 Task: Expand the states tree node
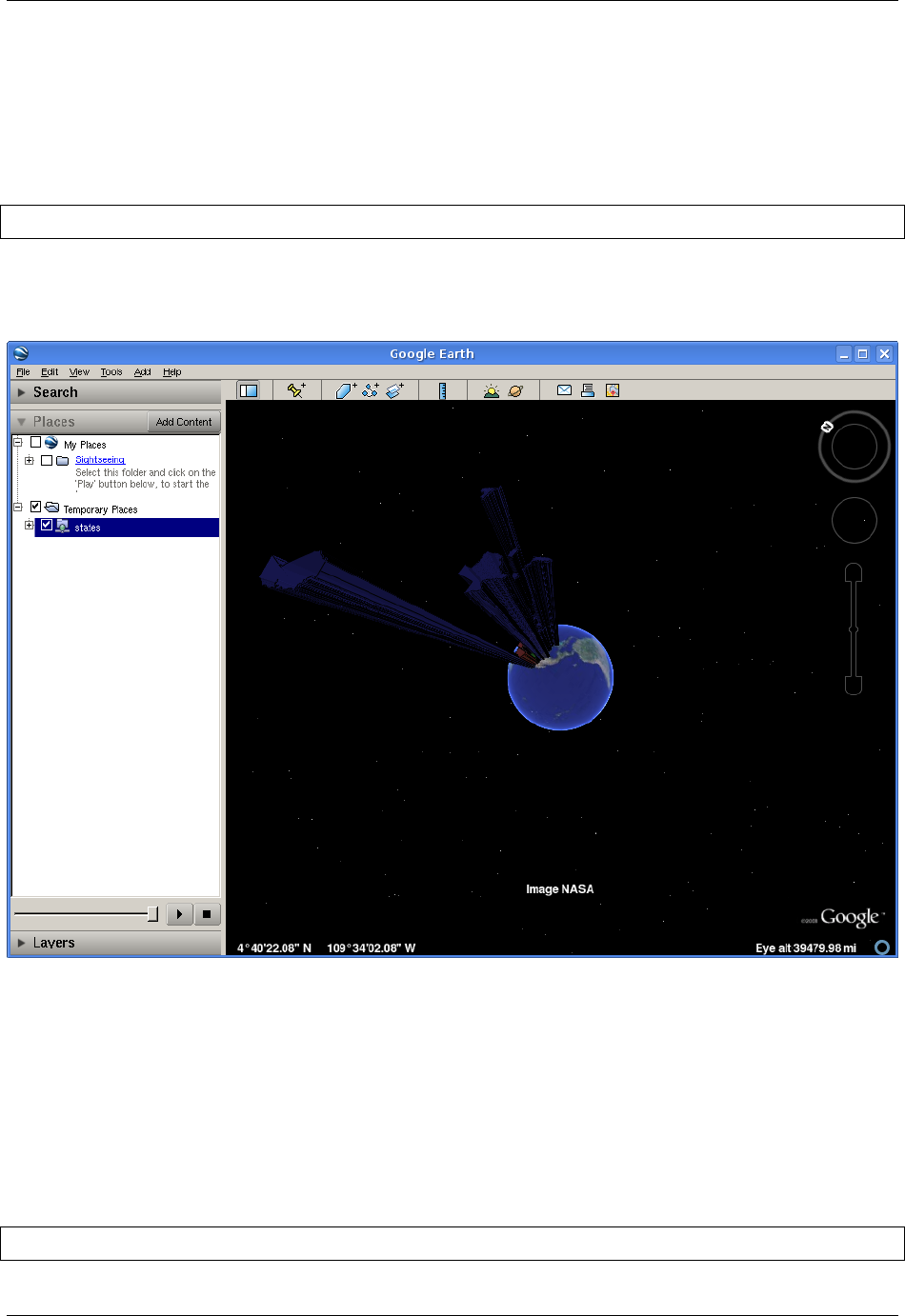(x=29, y=525)
